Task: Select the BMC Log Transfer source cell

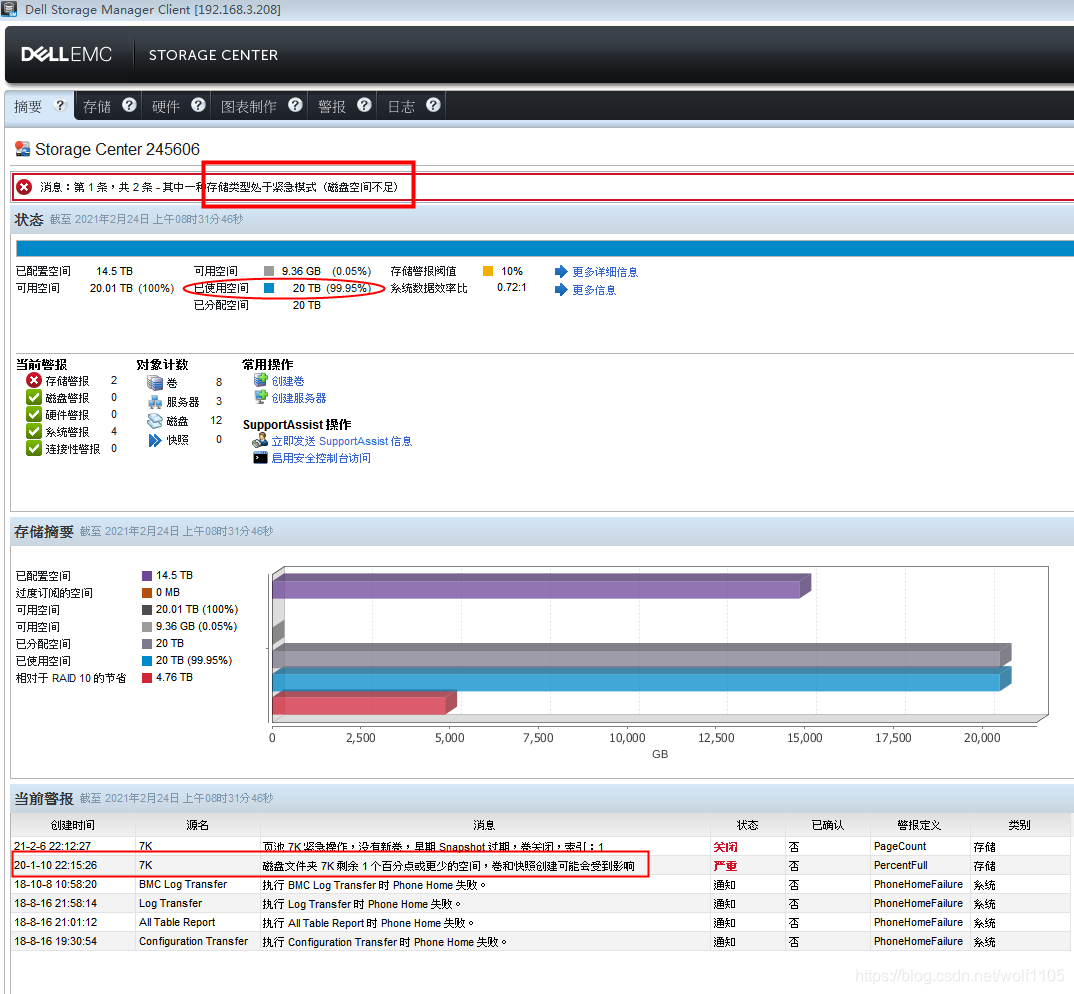Action: tap(197, 884)
